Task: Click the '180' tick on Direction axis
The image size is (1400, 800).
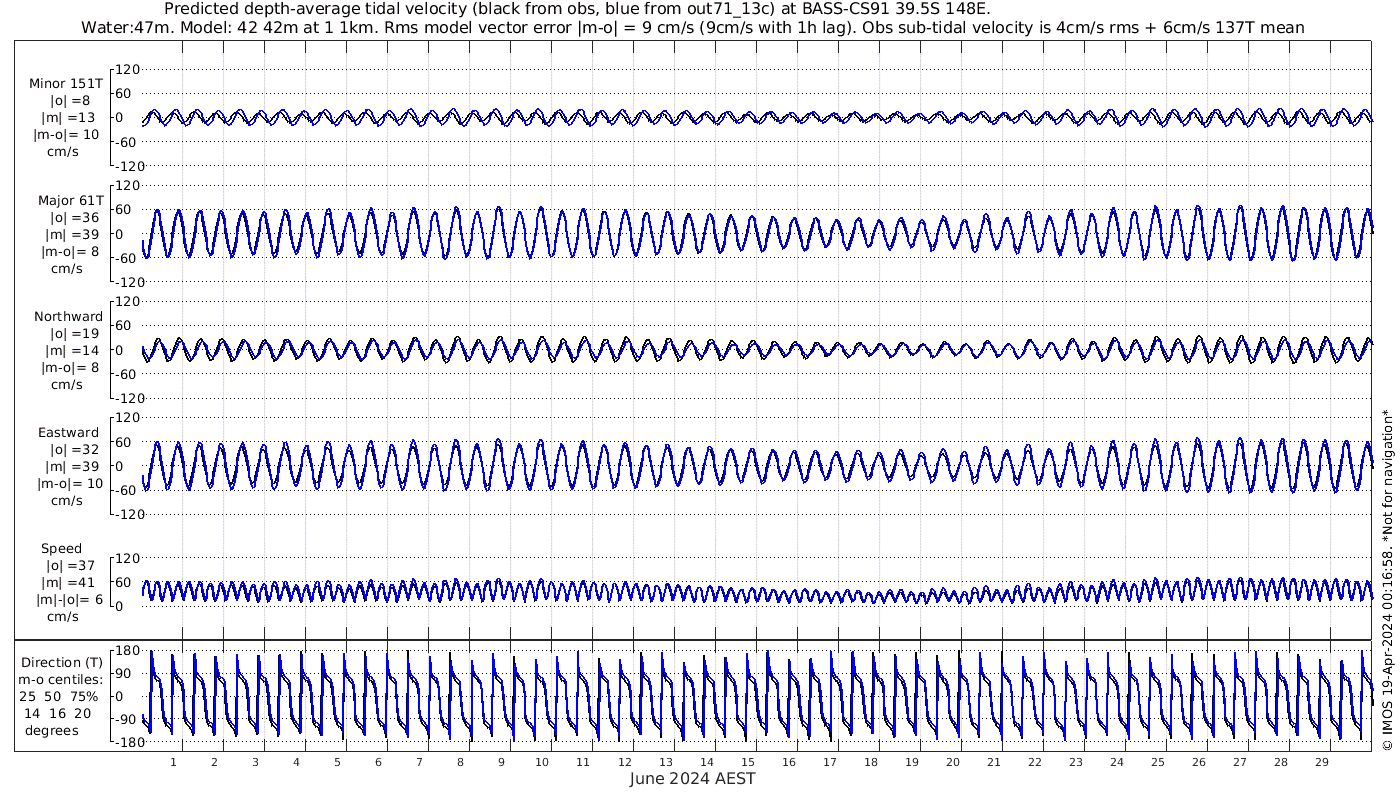Action: point(126,651)
